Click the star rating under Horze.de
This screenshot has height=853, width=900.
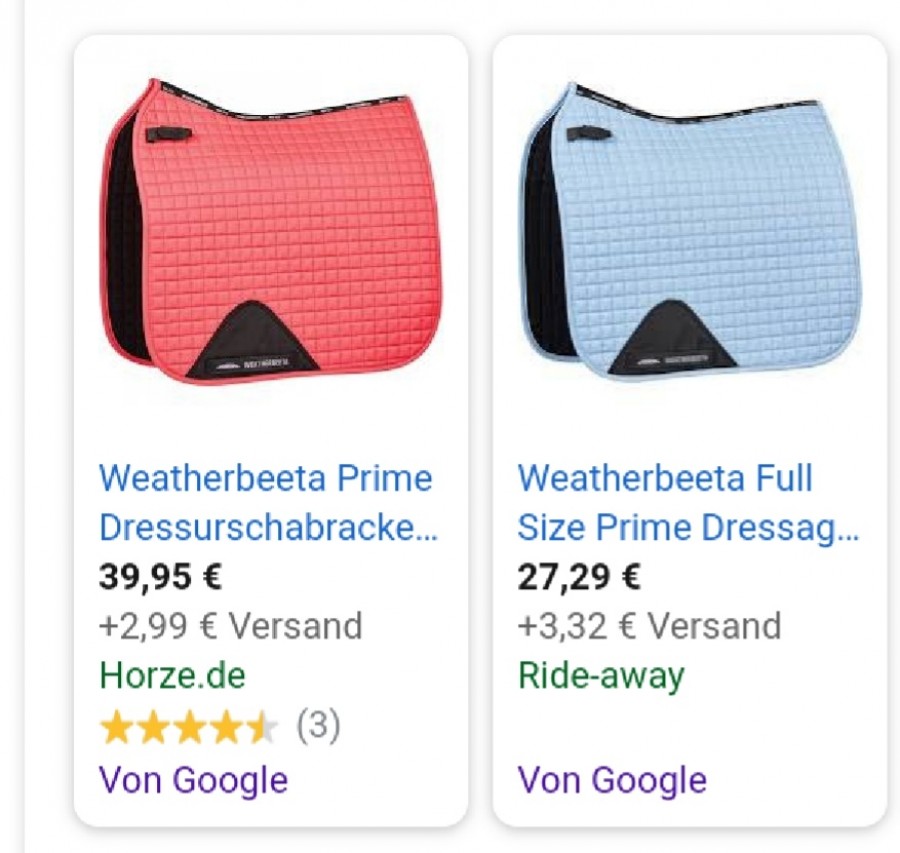tap(189, 727)
